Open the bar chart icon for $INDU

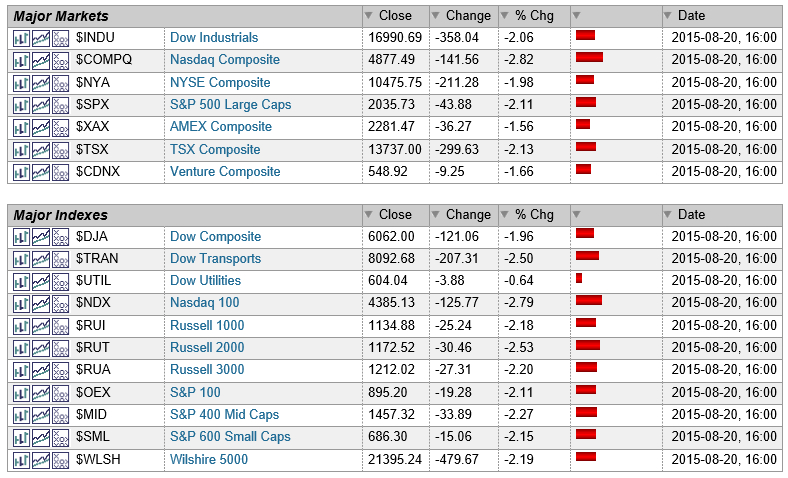pyautogui.click(x=22, y=38)
